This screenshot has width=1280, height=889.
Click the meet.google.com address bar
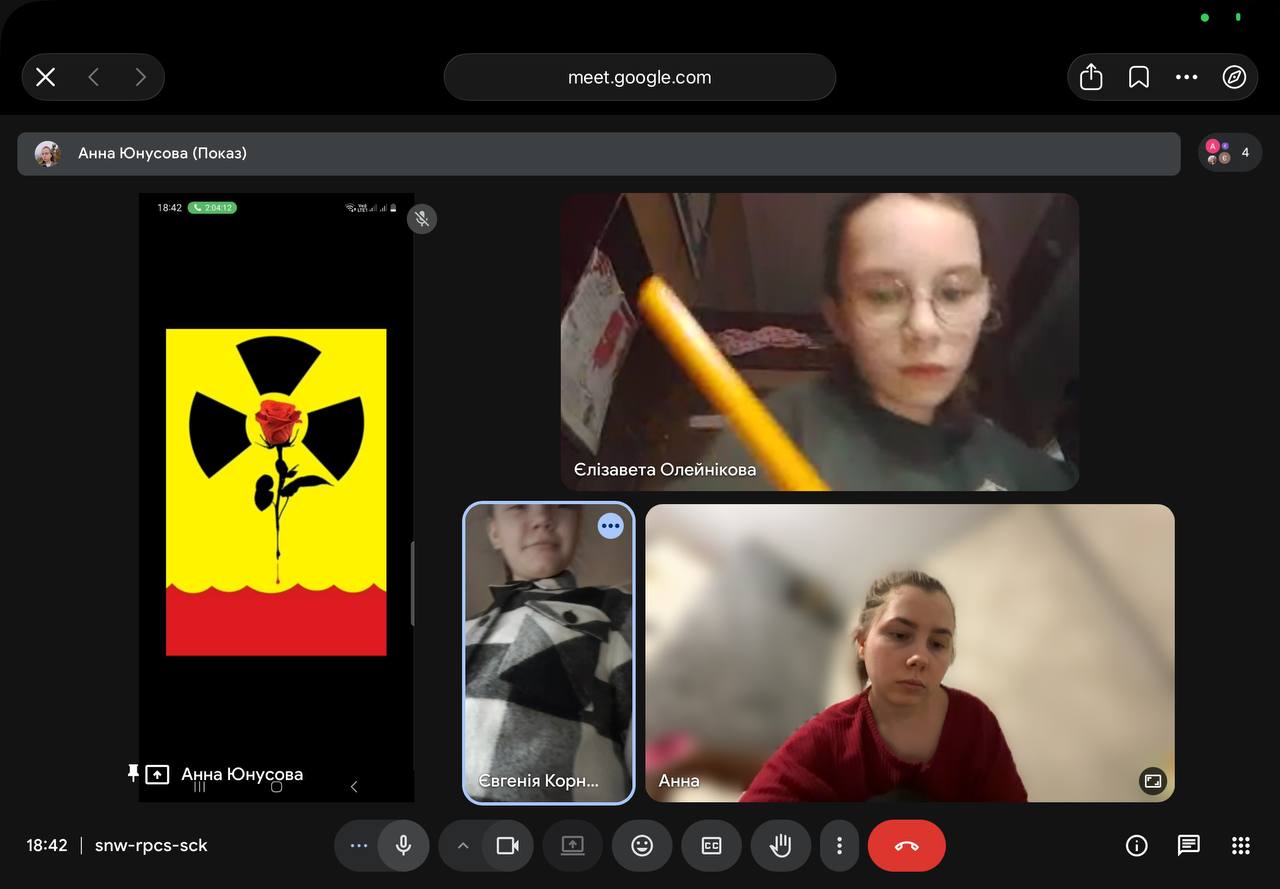point(639,77)
